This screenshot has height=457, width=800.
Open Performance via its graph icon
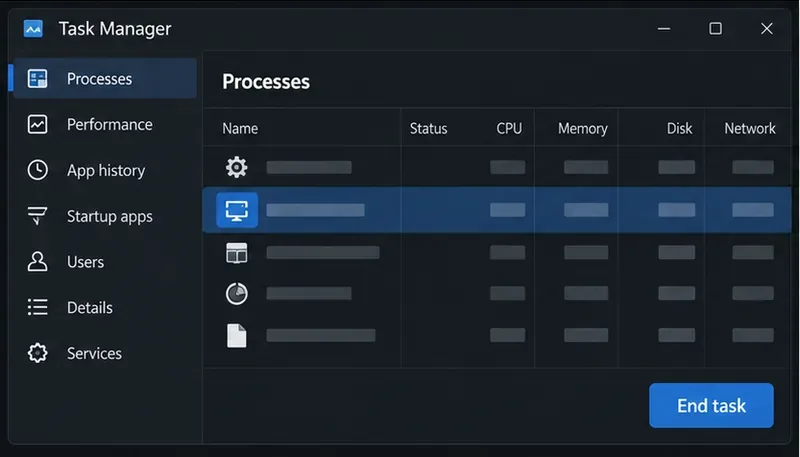tap(37, 124)
